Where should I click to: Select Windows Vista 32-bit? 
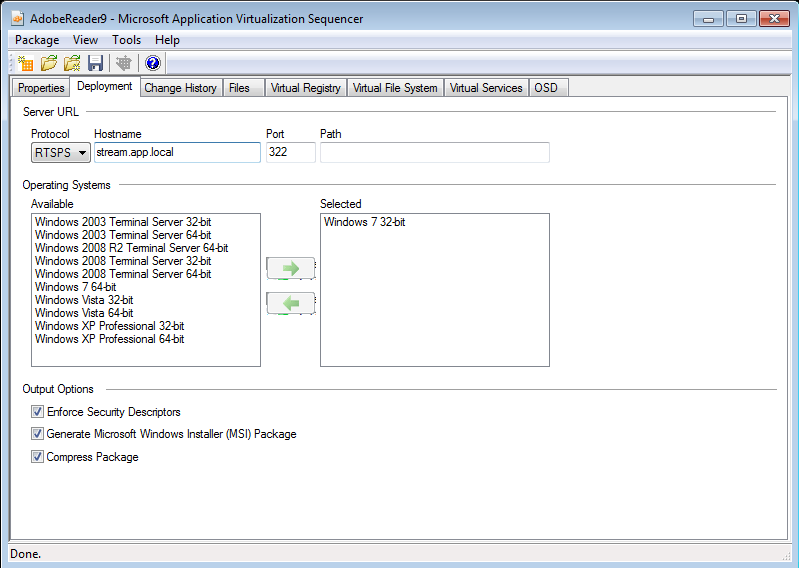[84, 300]
